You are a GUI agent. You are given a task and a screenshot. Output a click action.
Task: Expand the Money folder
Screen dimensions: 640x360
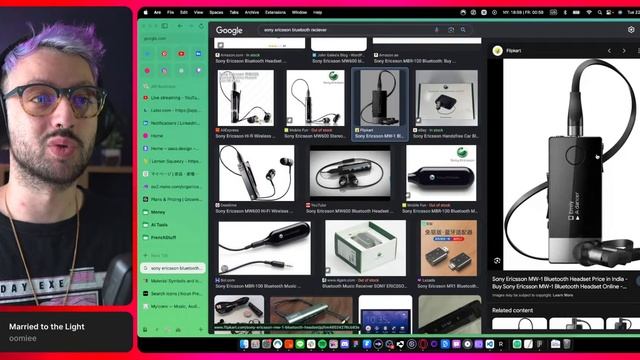point(173,212)
